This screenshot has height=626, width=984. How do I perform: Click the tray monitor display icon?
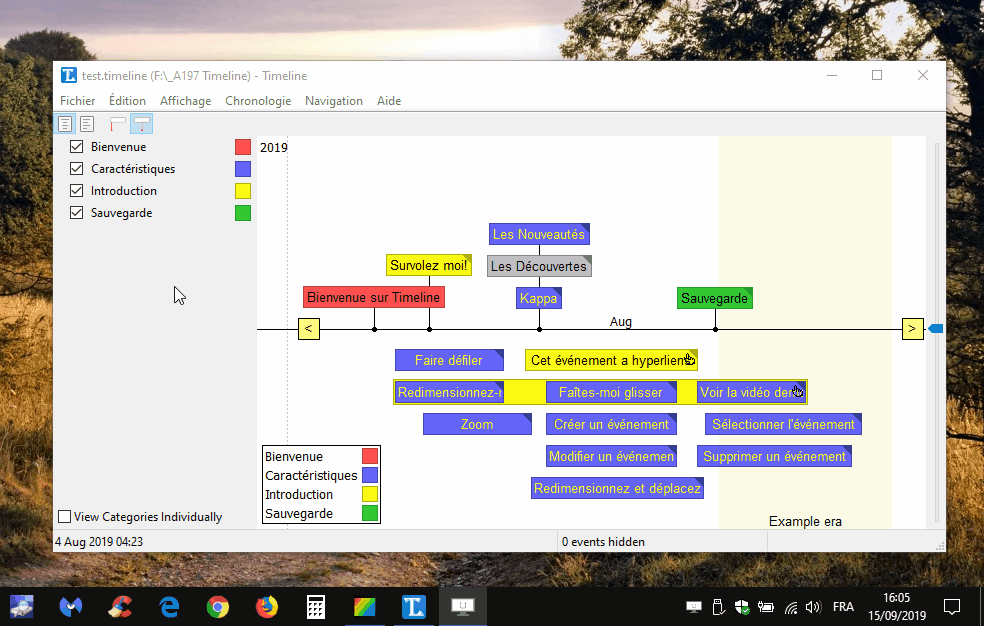tap(693, 607)
